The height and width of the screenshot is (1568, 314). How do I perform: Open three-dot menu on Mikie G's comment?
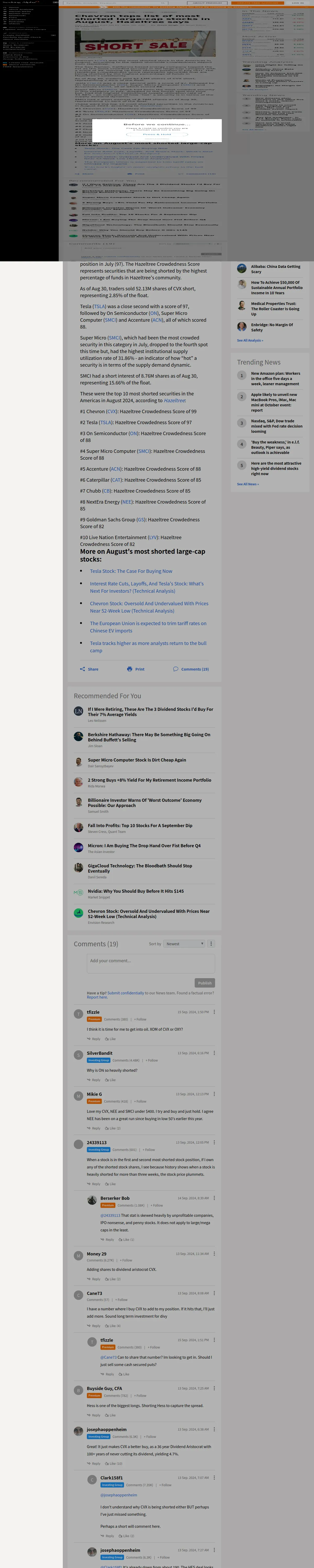214,1094
